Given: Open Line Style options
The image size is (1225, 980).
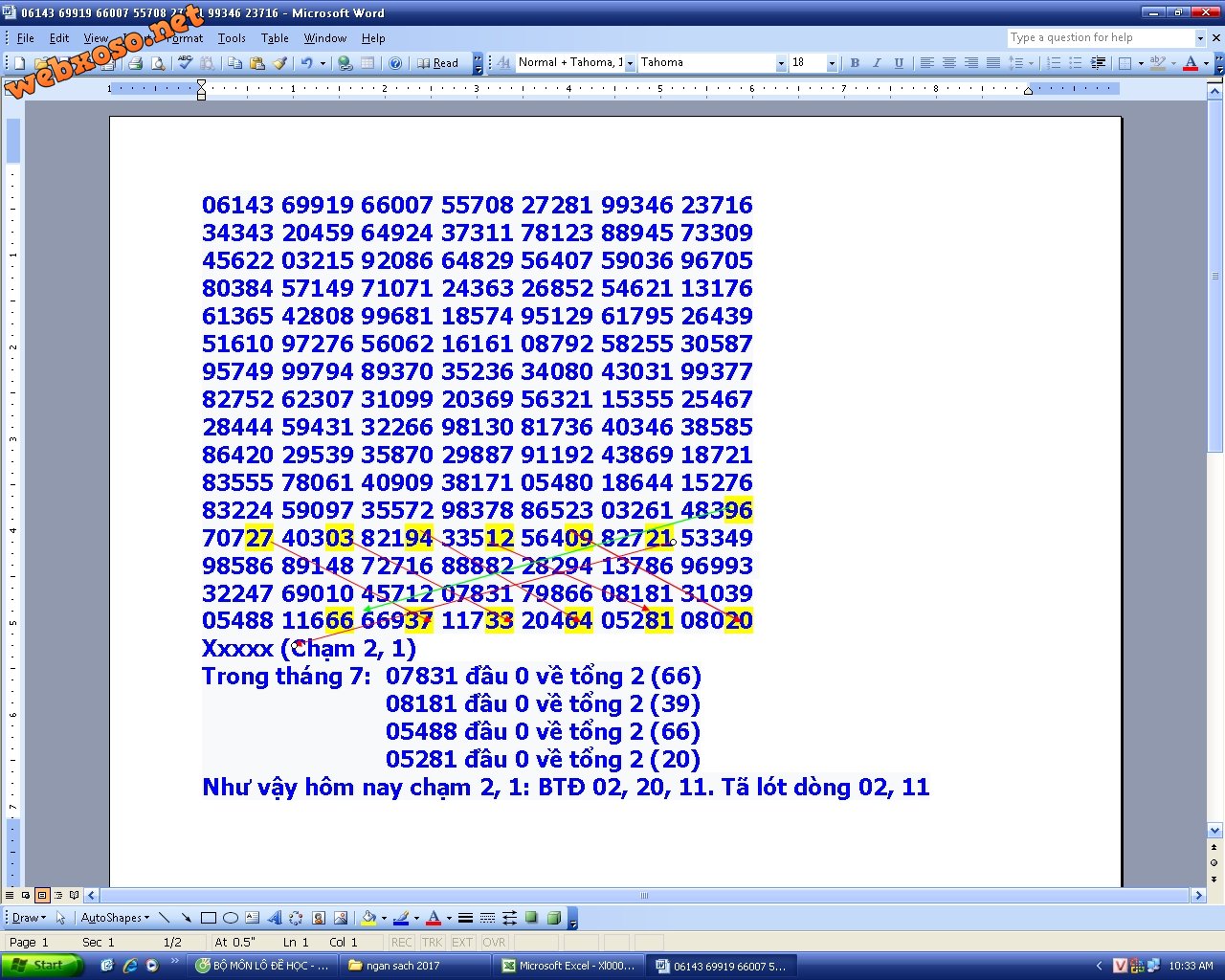Looking at the screenshot, I should click(465, 918).
